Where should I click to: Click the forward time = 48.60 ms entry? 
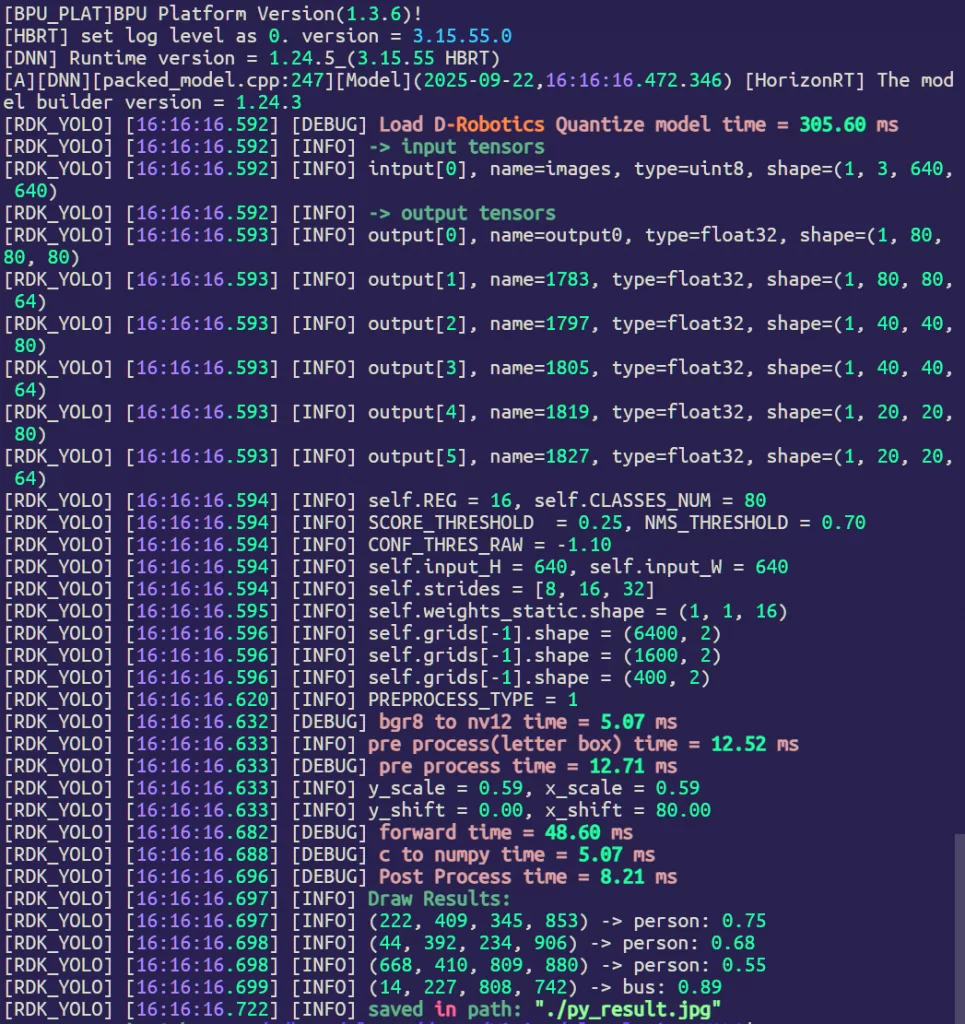[x=505, y=832]
